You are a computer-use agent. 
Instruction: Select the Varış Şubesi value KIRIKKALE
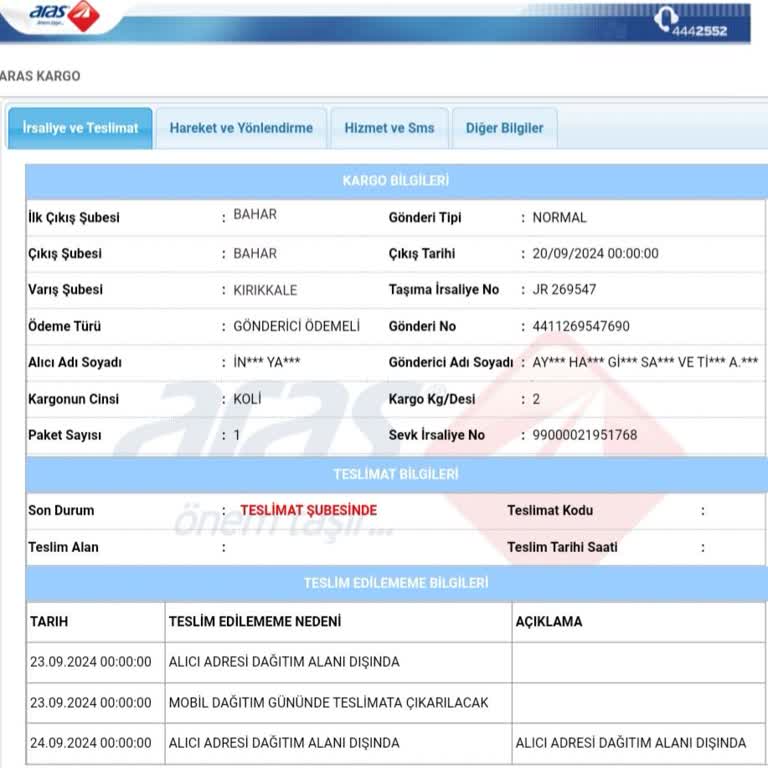[265, 290]
